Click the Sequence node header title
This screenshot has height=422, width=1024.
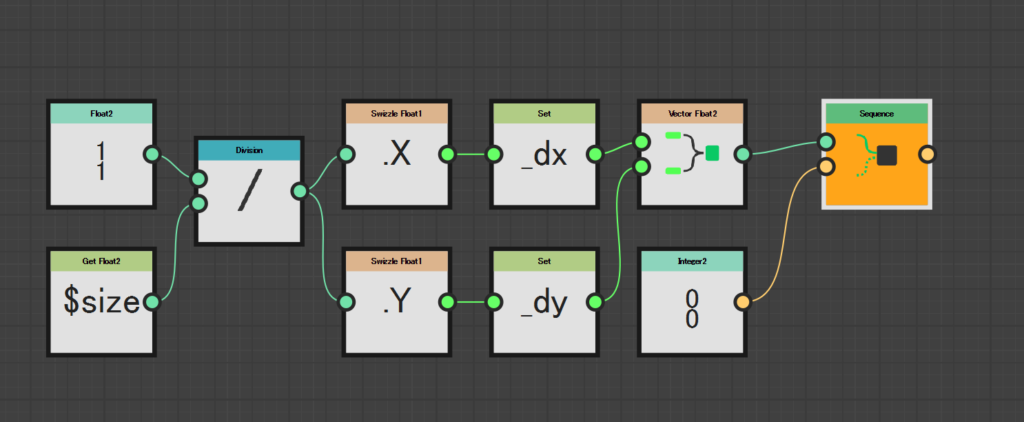(877, 113)
